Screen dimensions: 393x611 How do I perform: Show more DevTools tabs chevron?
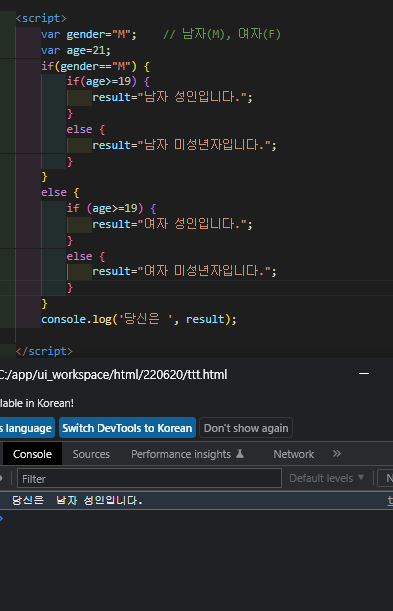tap(337, 454)
